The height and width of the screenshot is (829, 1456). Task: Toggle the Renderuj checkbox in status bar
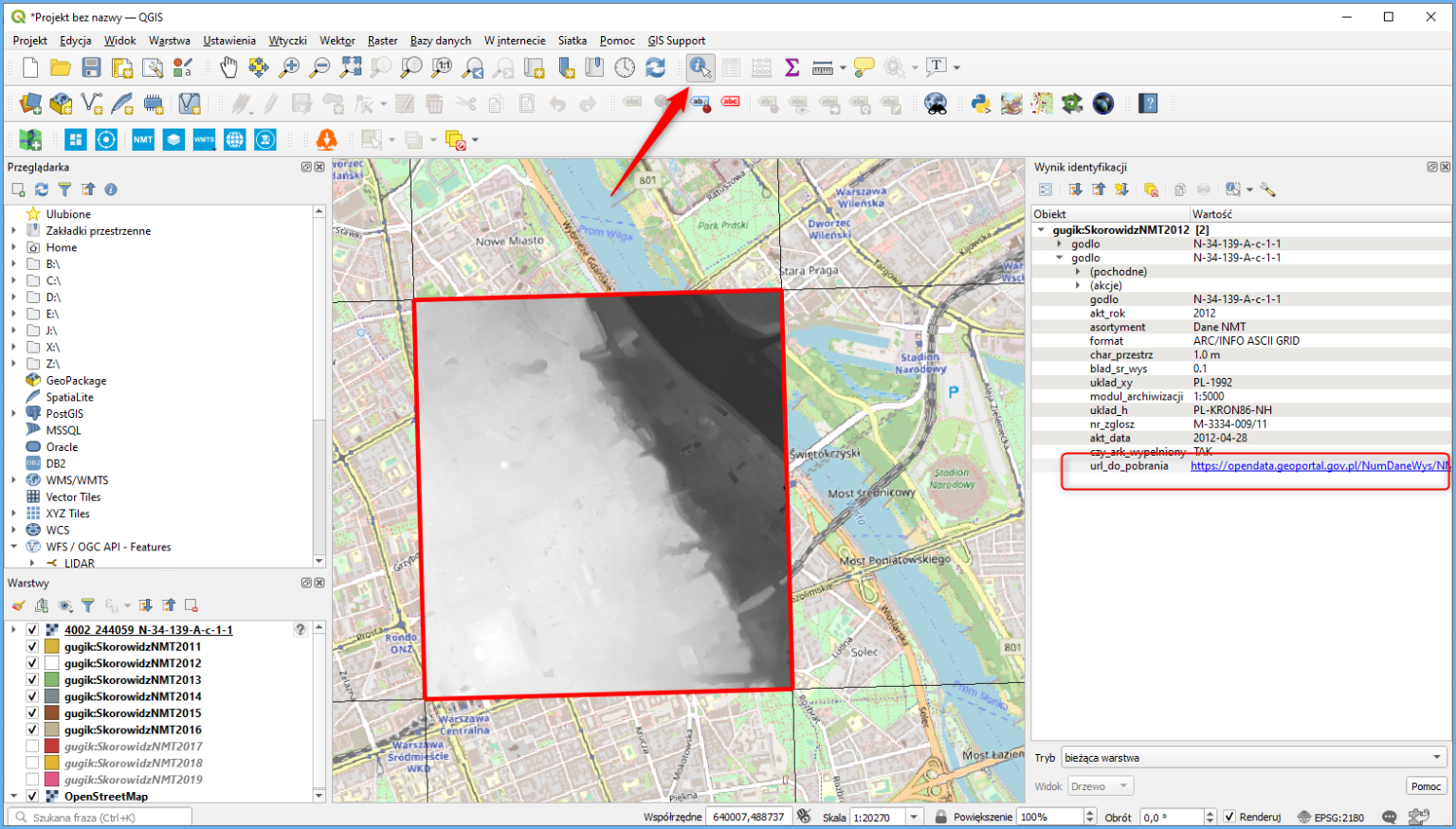click(x=1229, y=816)
